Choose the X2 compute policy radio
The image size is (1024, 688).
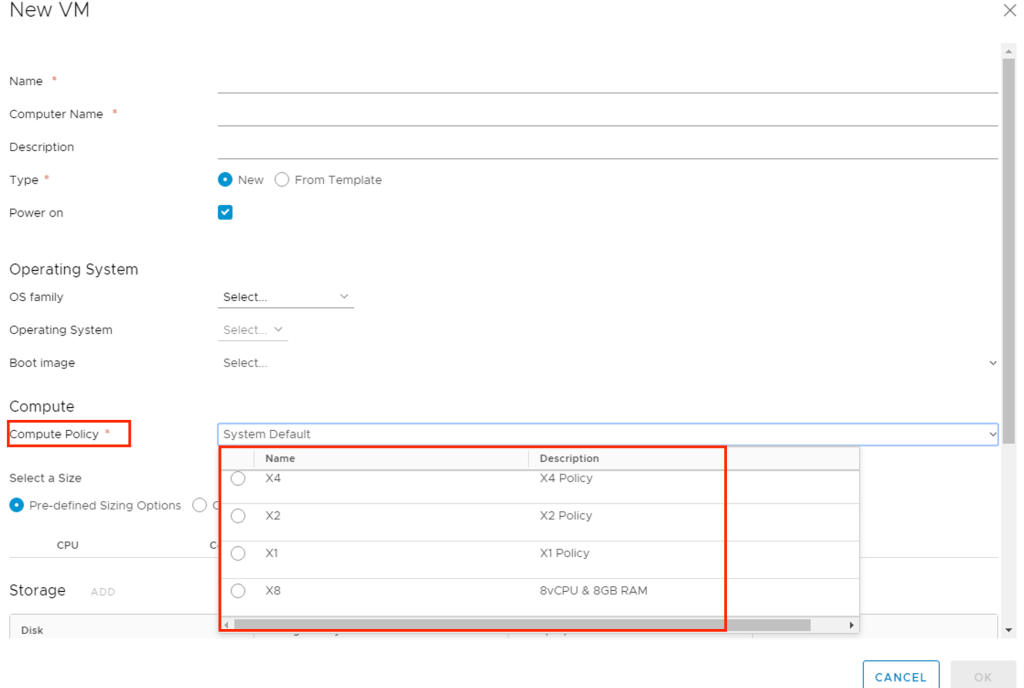[x=238, y=516]
